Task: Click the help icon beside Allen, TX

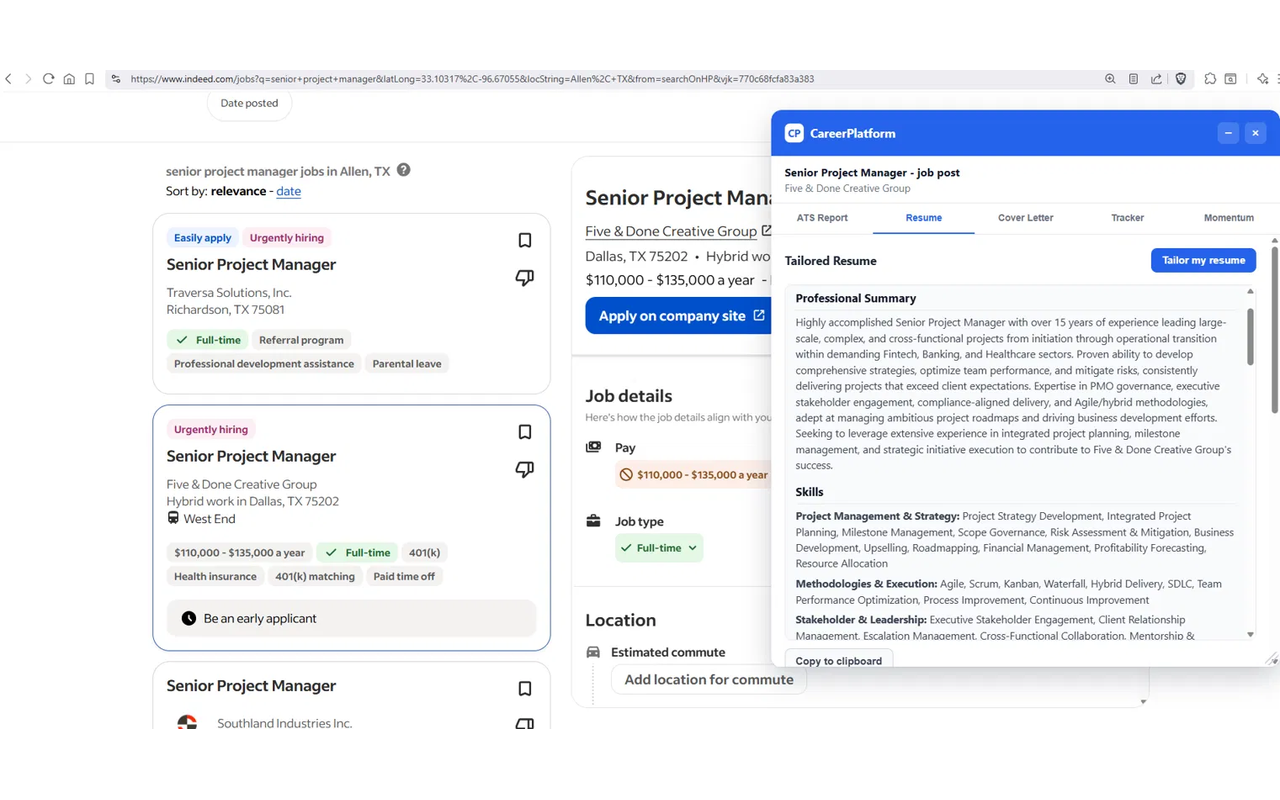Action: click(403, 170)
